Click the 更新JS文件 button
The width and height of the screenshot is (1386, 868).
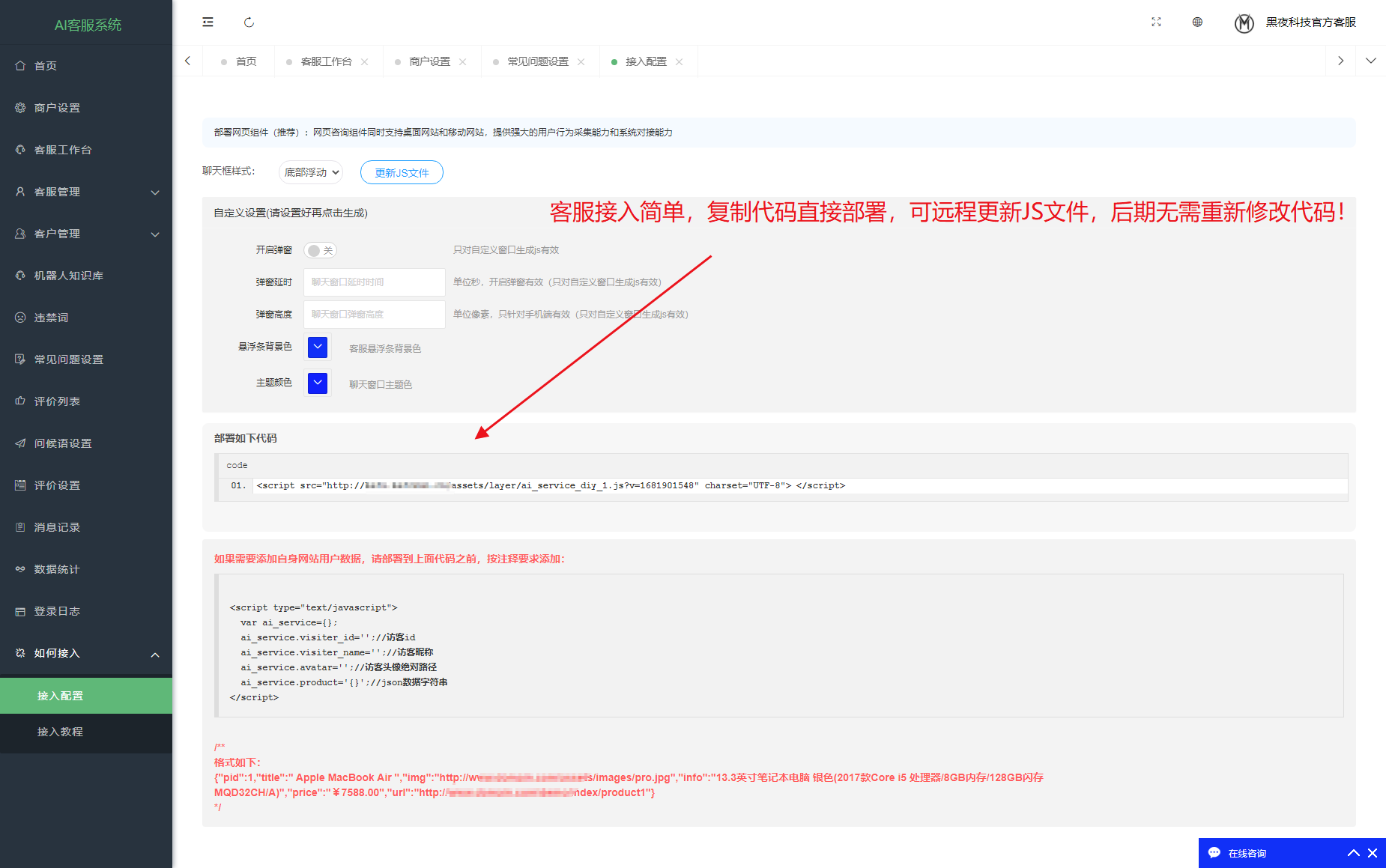[402, 172]
